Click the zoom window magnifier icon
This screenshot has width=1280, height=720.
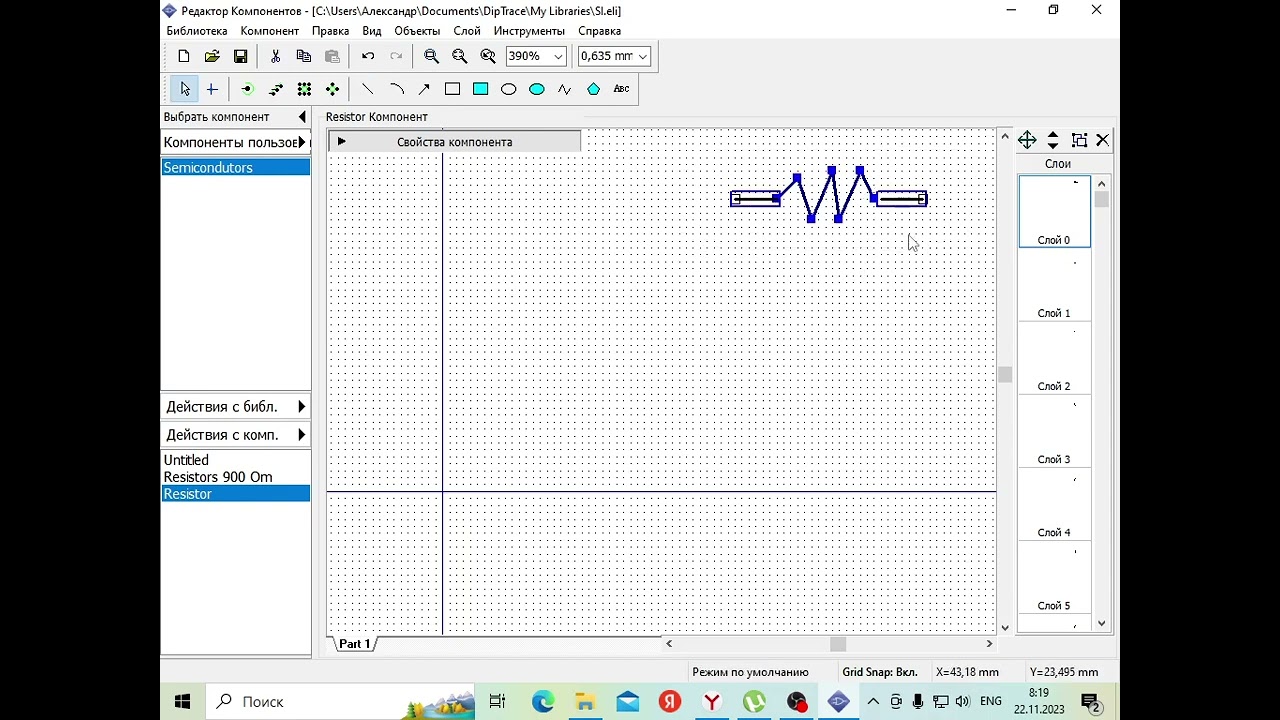point(488,57)
